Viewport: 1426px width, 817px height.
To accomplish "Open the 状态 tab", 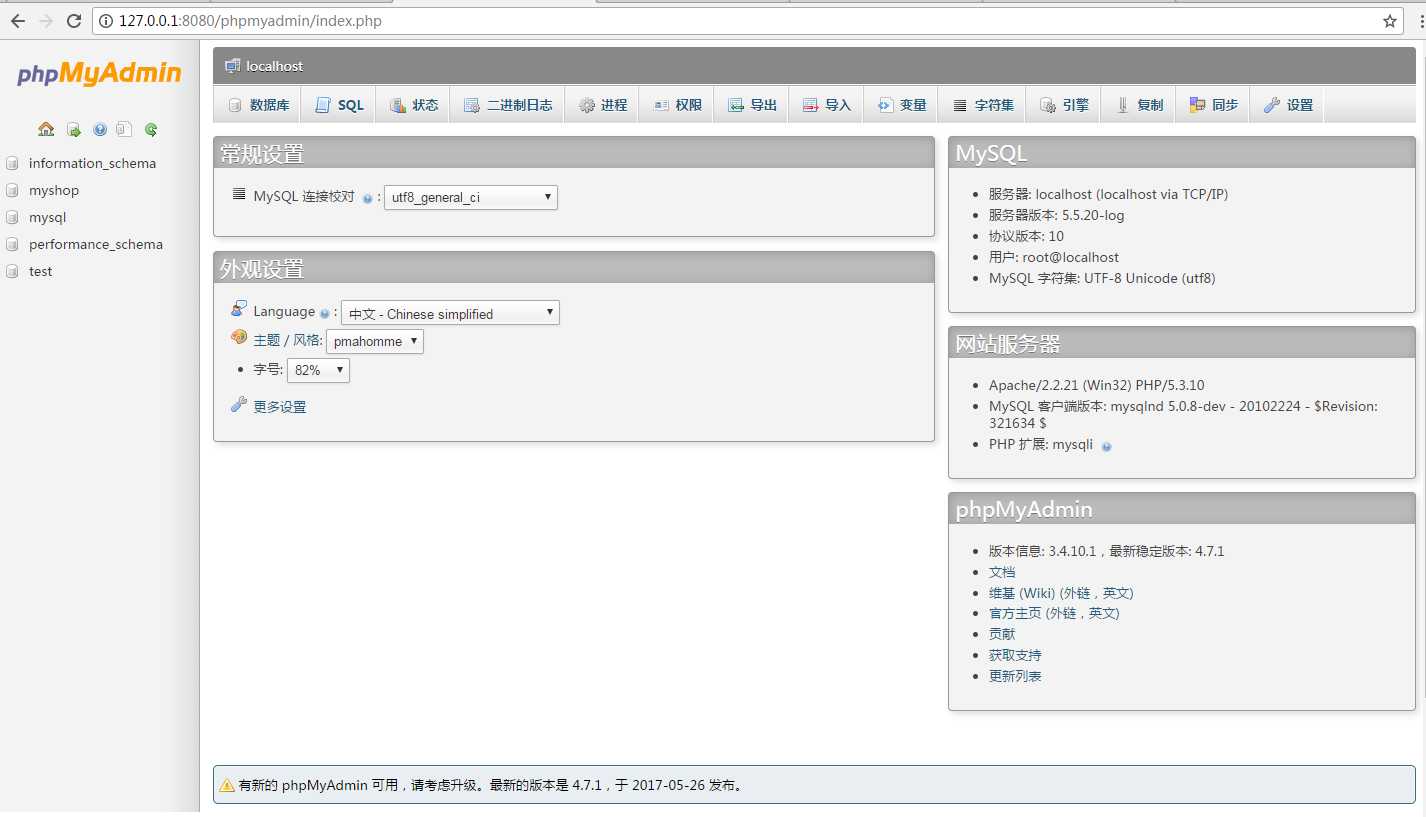I will tap(413, 105).
